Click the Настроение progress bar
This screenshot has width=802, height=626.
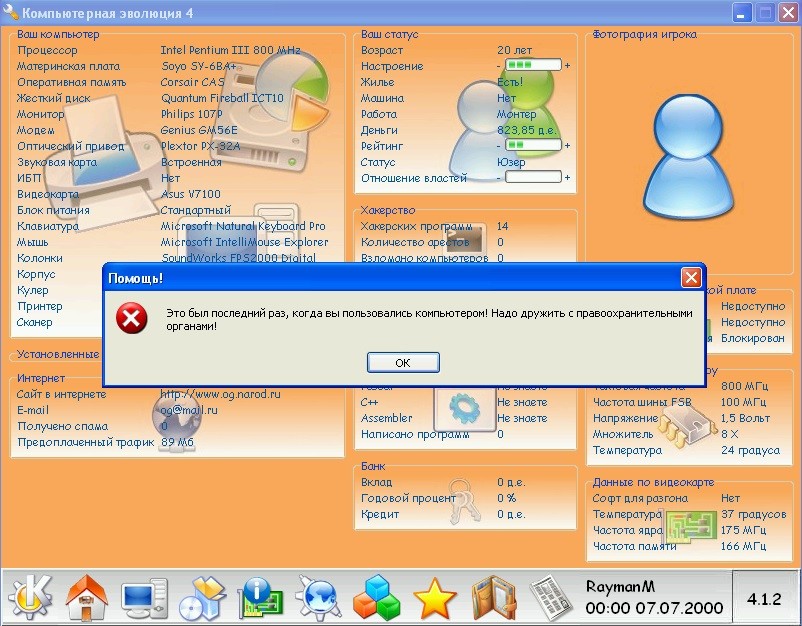pyautogui.click(x=533, y=65)
